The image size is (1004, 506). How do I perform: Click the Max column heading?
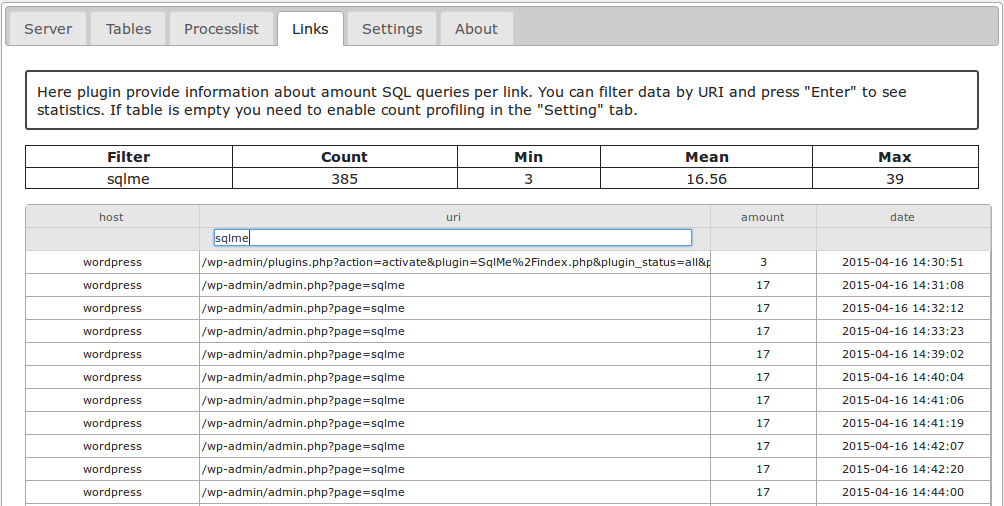895,157
